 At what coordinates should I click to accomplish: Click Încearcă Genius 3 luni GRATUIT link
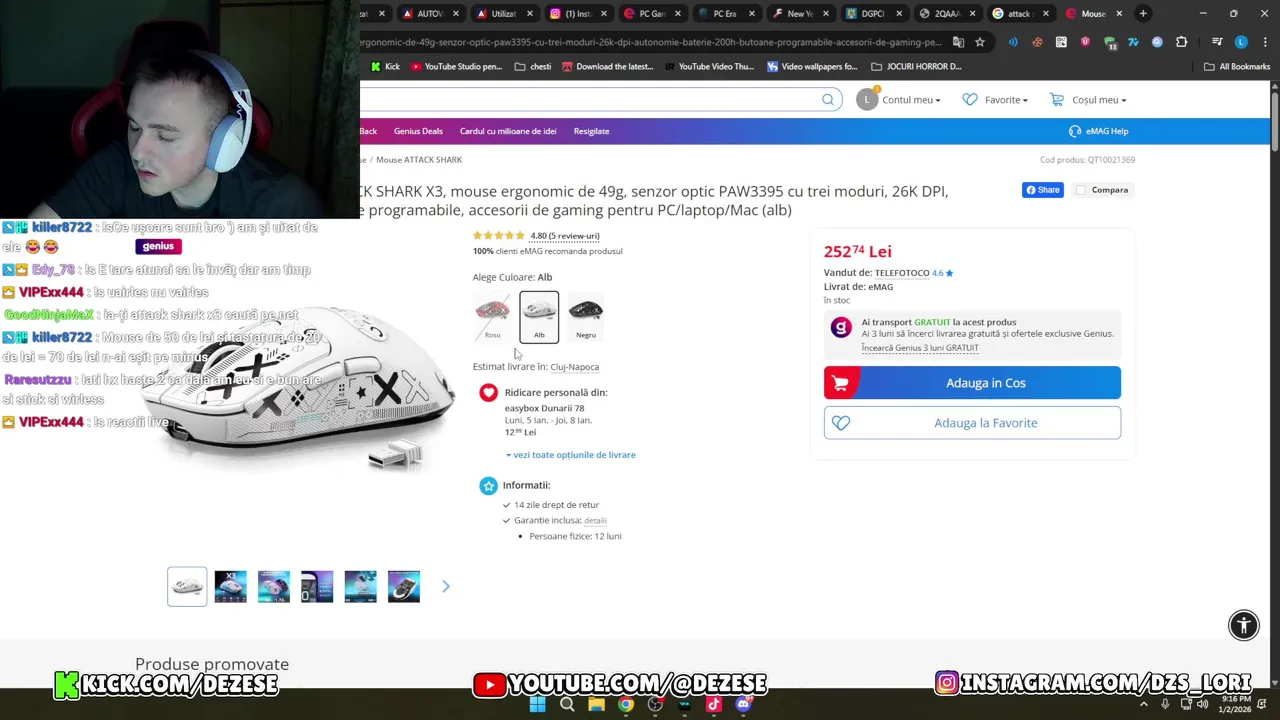pyautogui.click(x=920, y=348)
